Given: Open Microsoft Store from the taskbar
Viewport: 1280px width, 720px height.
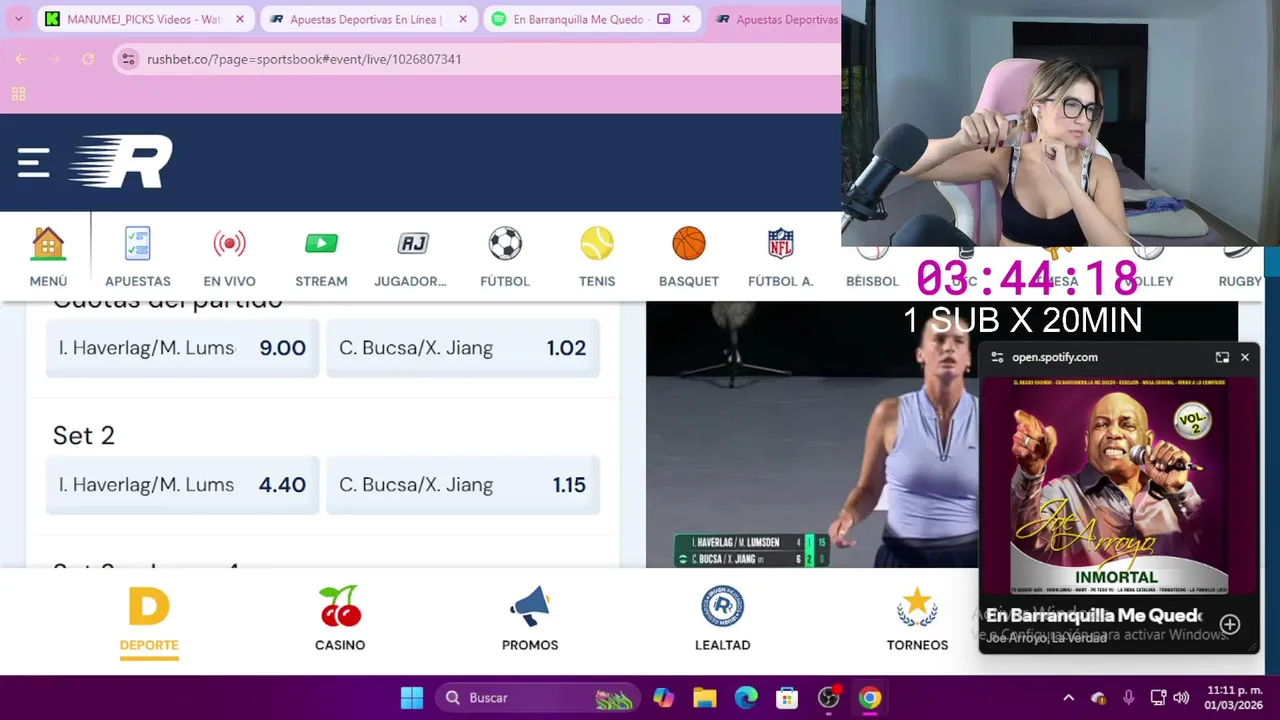Looking at the screenshot, I should click(x=787, y=697).
